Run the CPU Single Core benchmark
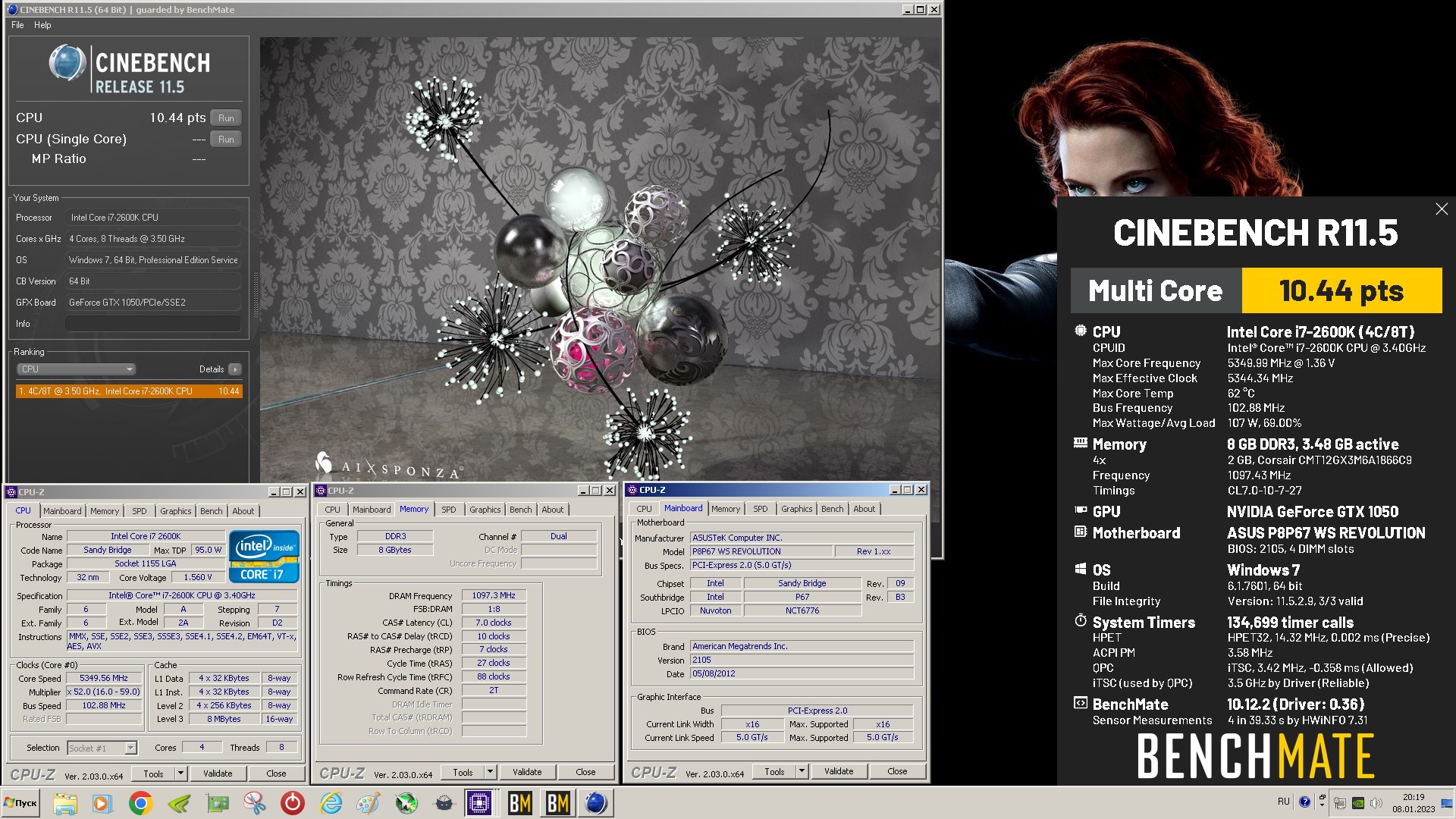Image resolution: width=1456 pixels, height=819 pixels. click(x=226, y=140)
